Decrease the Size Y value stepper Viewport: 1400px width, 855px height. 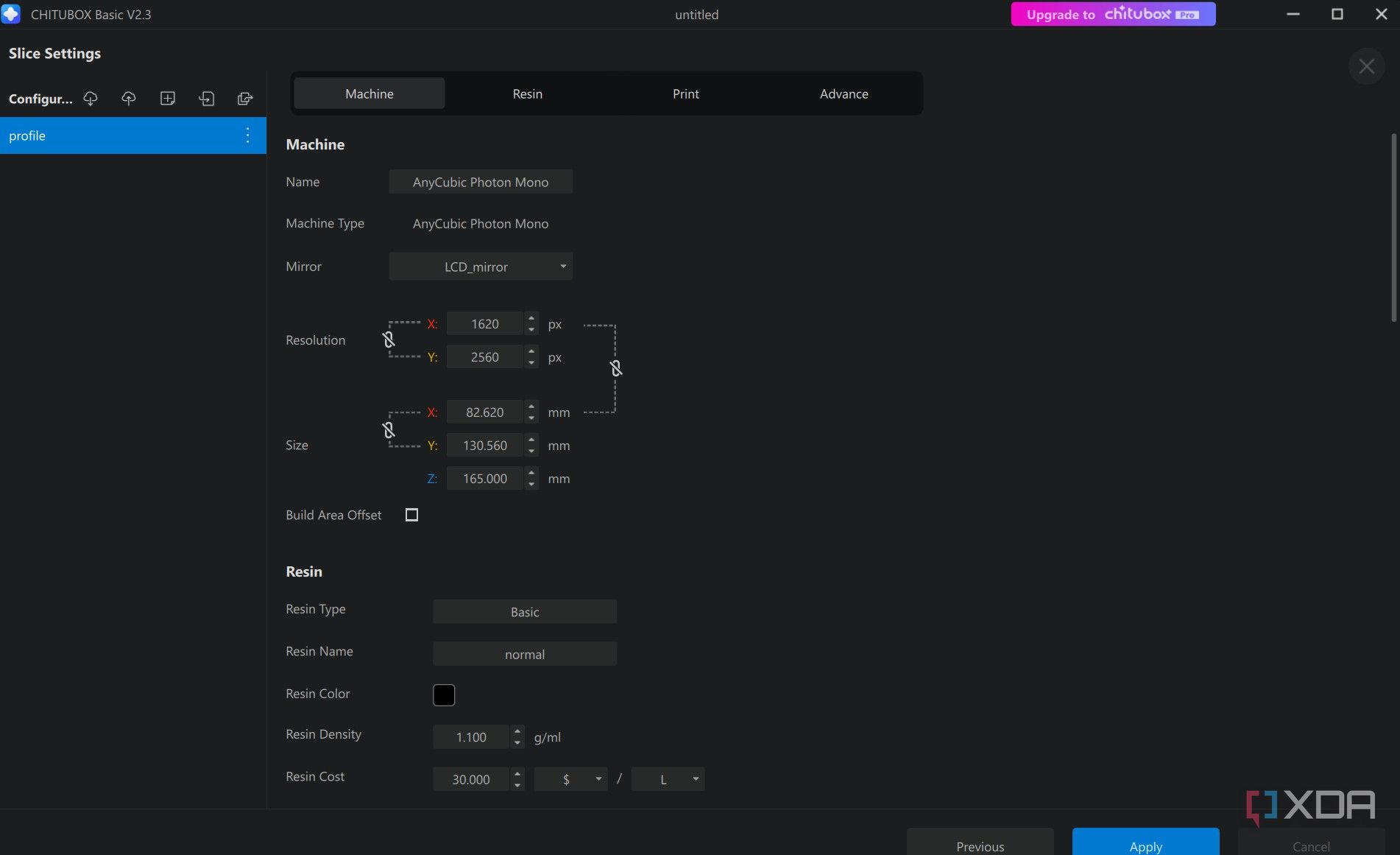(x=531, y=451)
